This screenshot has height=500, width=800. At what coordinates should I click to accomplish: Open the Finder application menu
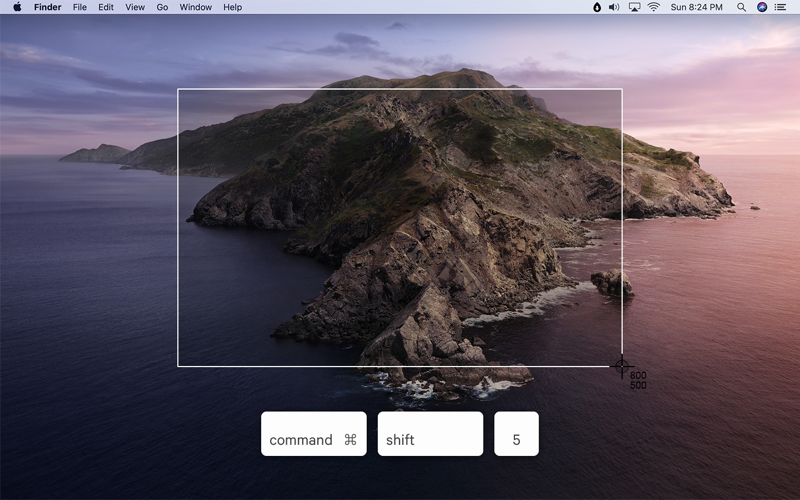pos(47,7)
